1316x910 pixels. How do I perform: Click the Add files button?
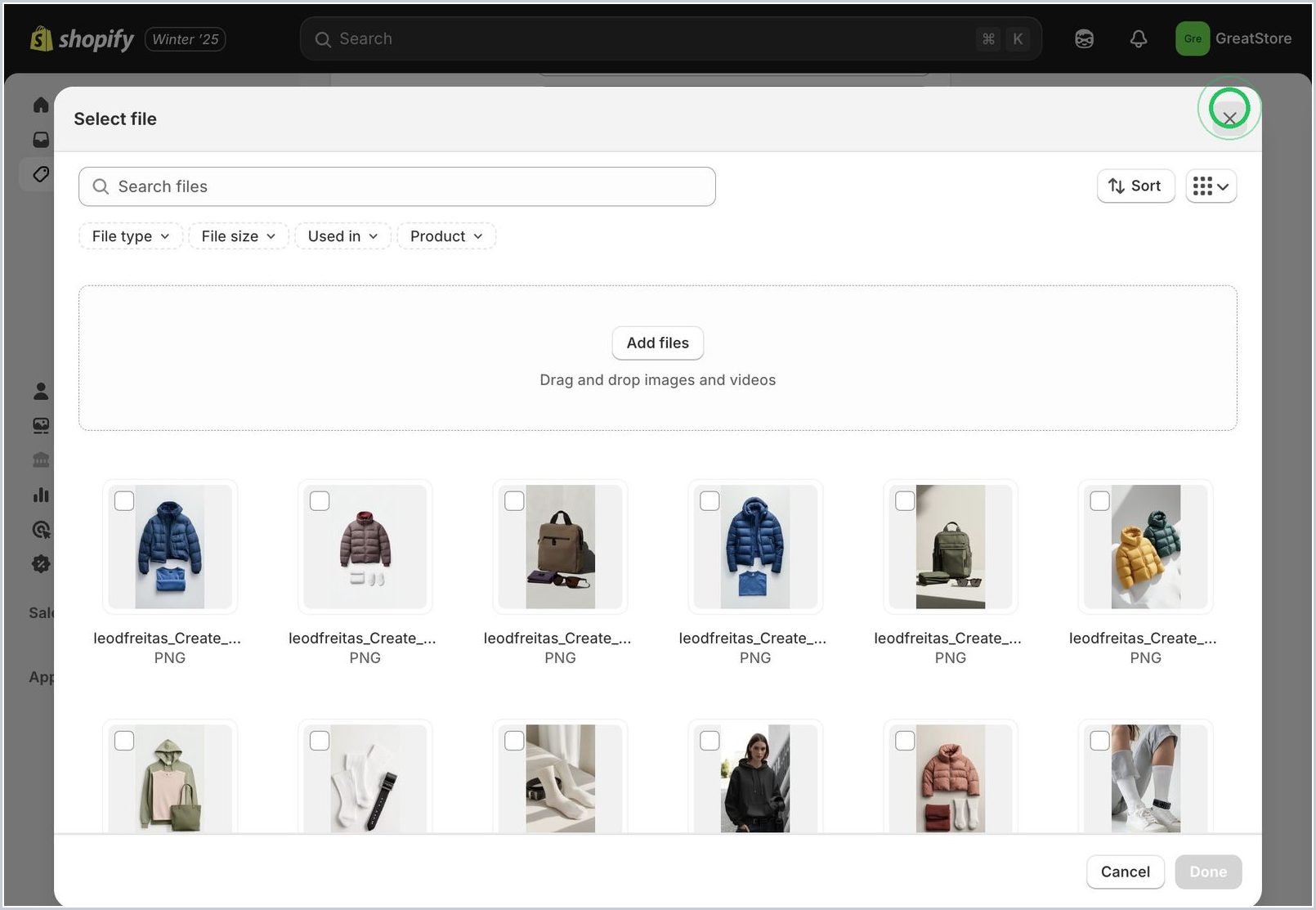tap(658, 343)
